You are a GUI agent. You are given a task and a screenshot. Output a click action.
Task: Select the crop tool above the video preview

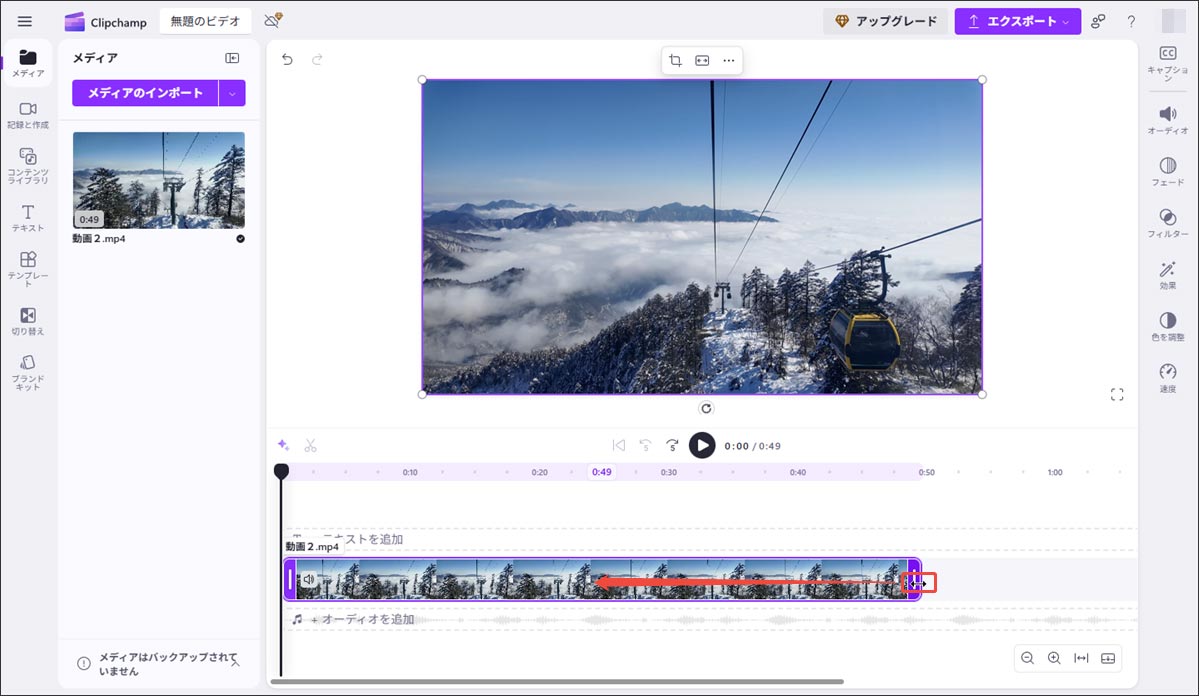click(675, 60)
